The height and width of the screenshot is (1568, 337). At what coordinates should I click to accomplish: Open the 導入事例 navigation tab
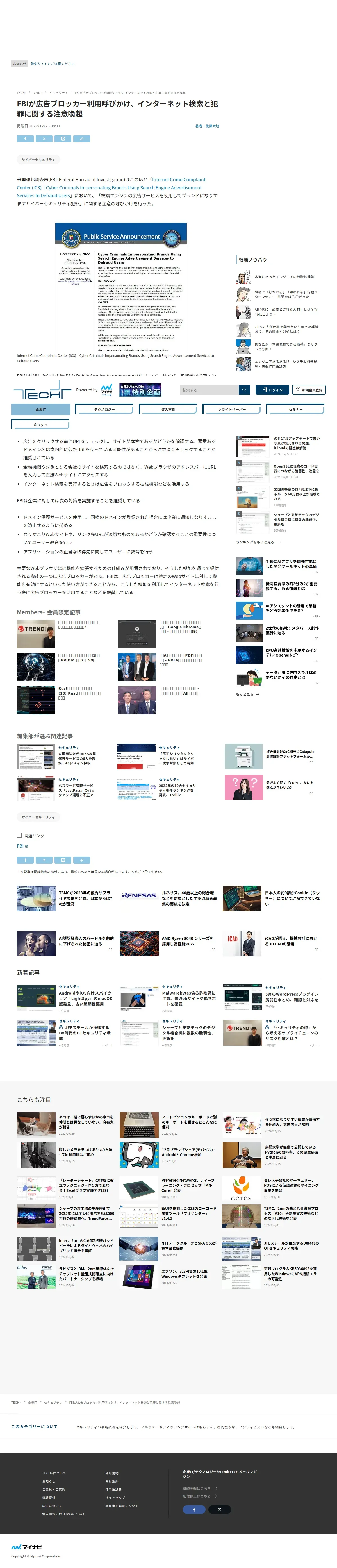168,410
